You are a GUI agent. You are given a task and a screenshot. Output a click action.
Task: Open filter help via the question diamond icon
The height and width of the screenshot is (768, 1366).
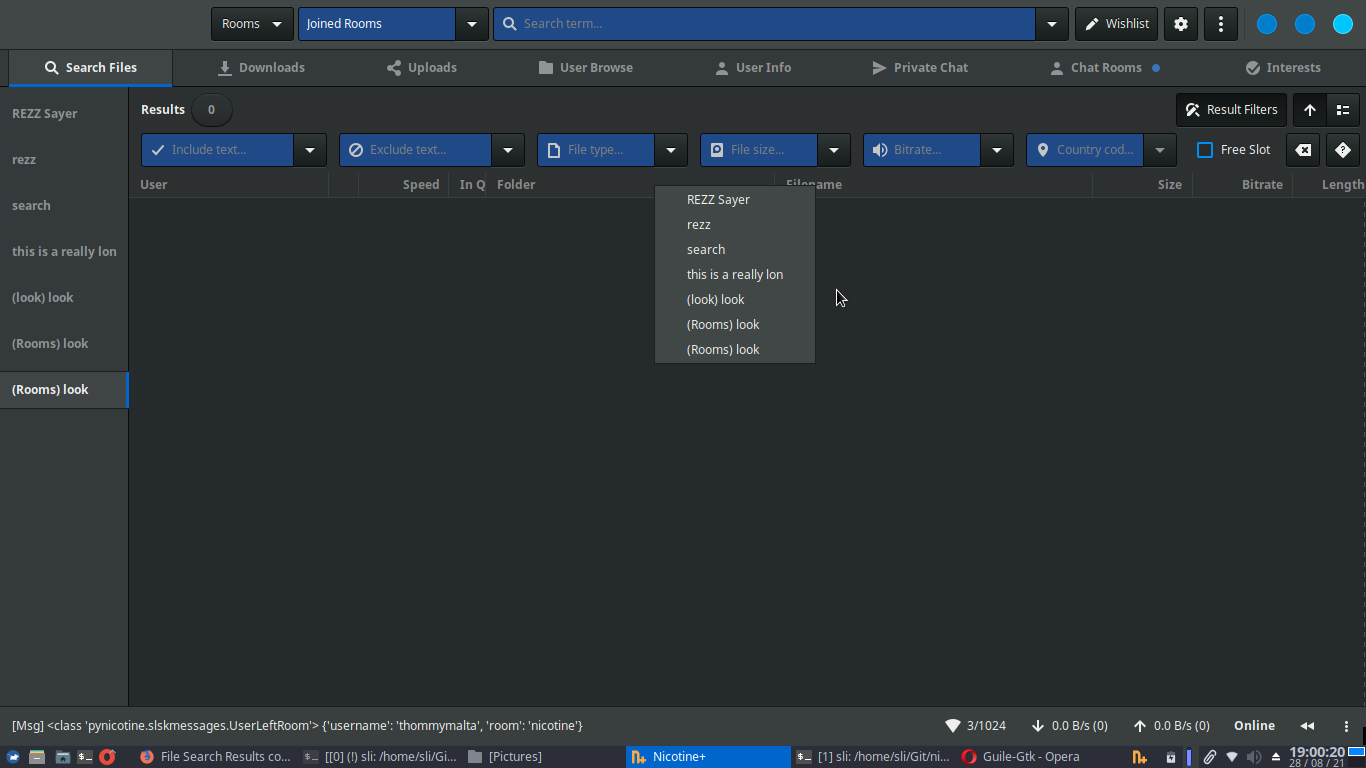pos(1342,149)
